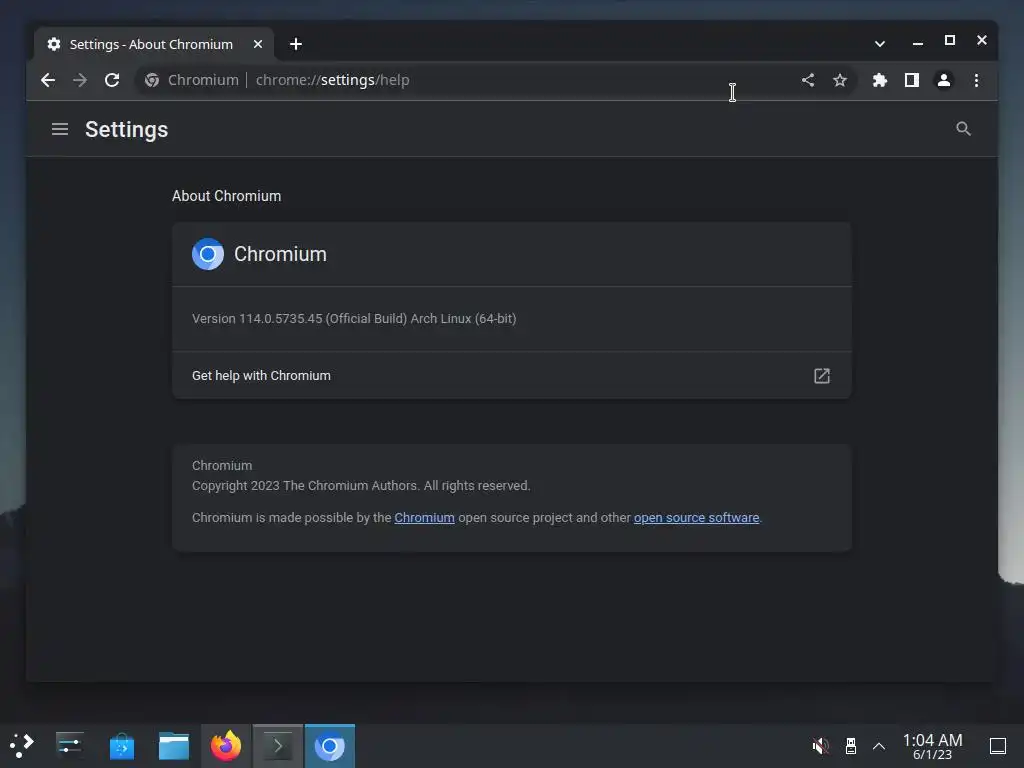Open the clock showing 1:04 AM
Image resolution: width=1024 pixels, height=768 pixels.
[933, 746]
